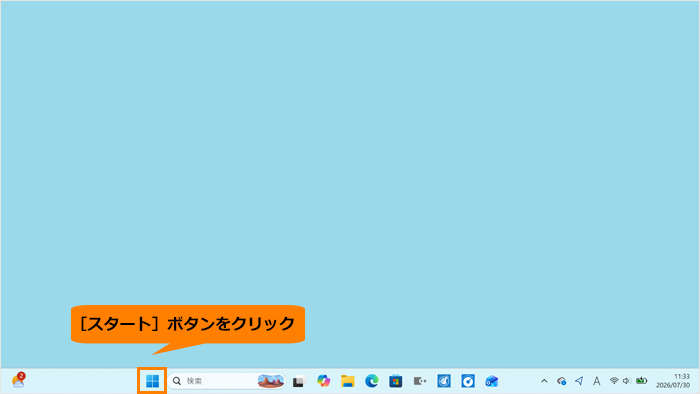Viewport: 700px width, 394px height.
Task: Open the OneDrive cloud tray icon
Action: tap(562, 381)
